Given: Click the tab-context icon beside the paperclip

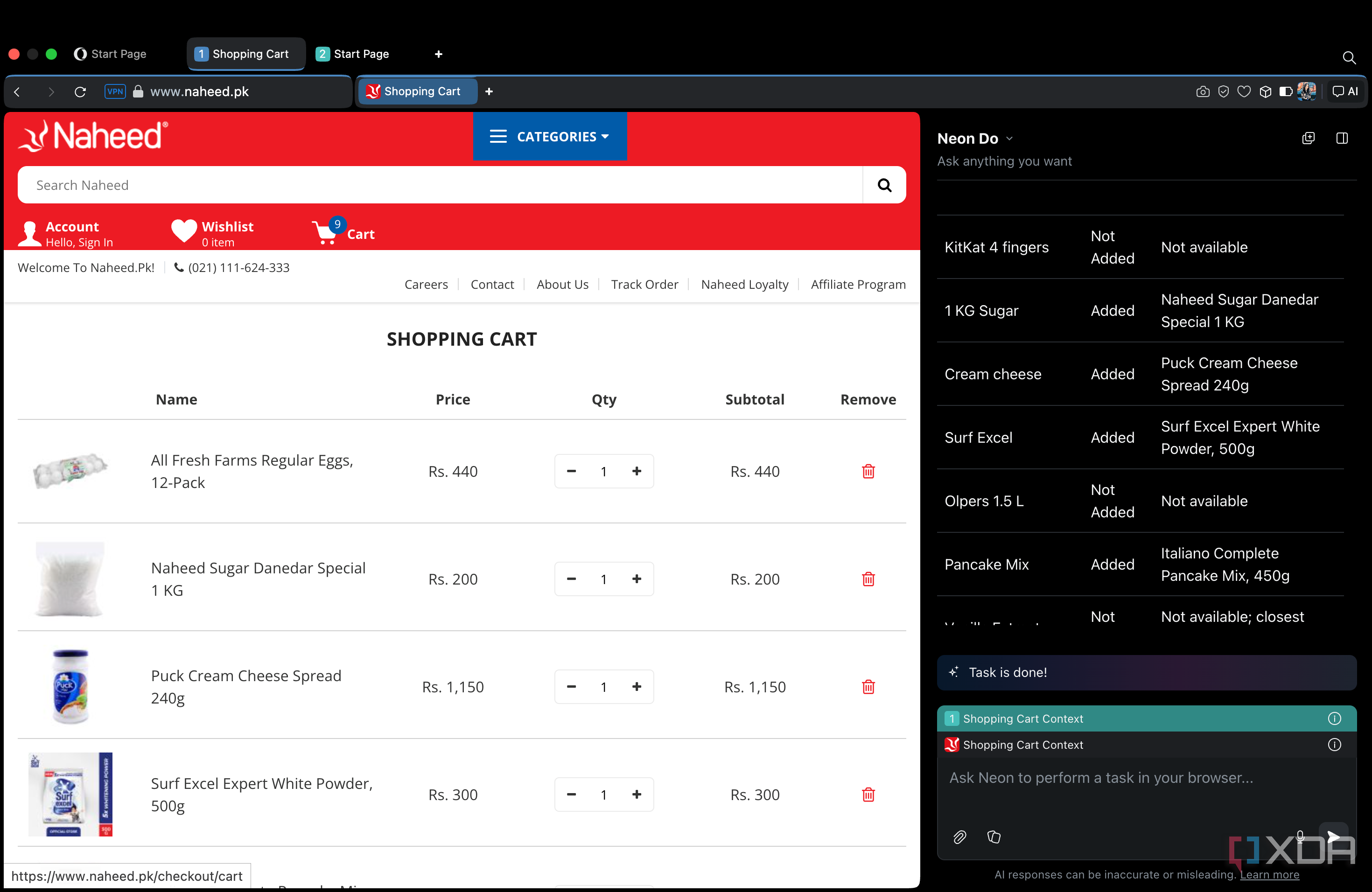Looking at the screenshot, I should (994, 836).
